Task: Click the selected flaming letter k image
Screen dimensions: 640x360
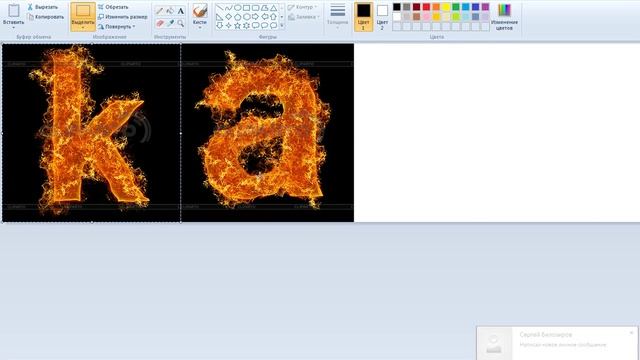Action: pos(91,133)
